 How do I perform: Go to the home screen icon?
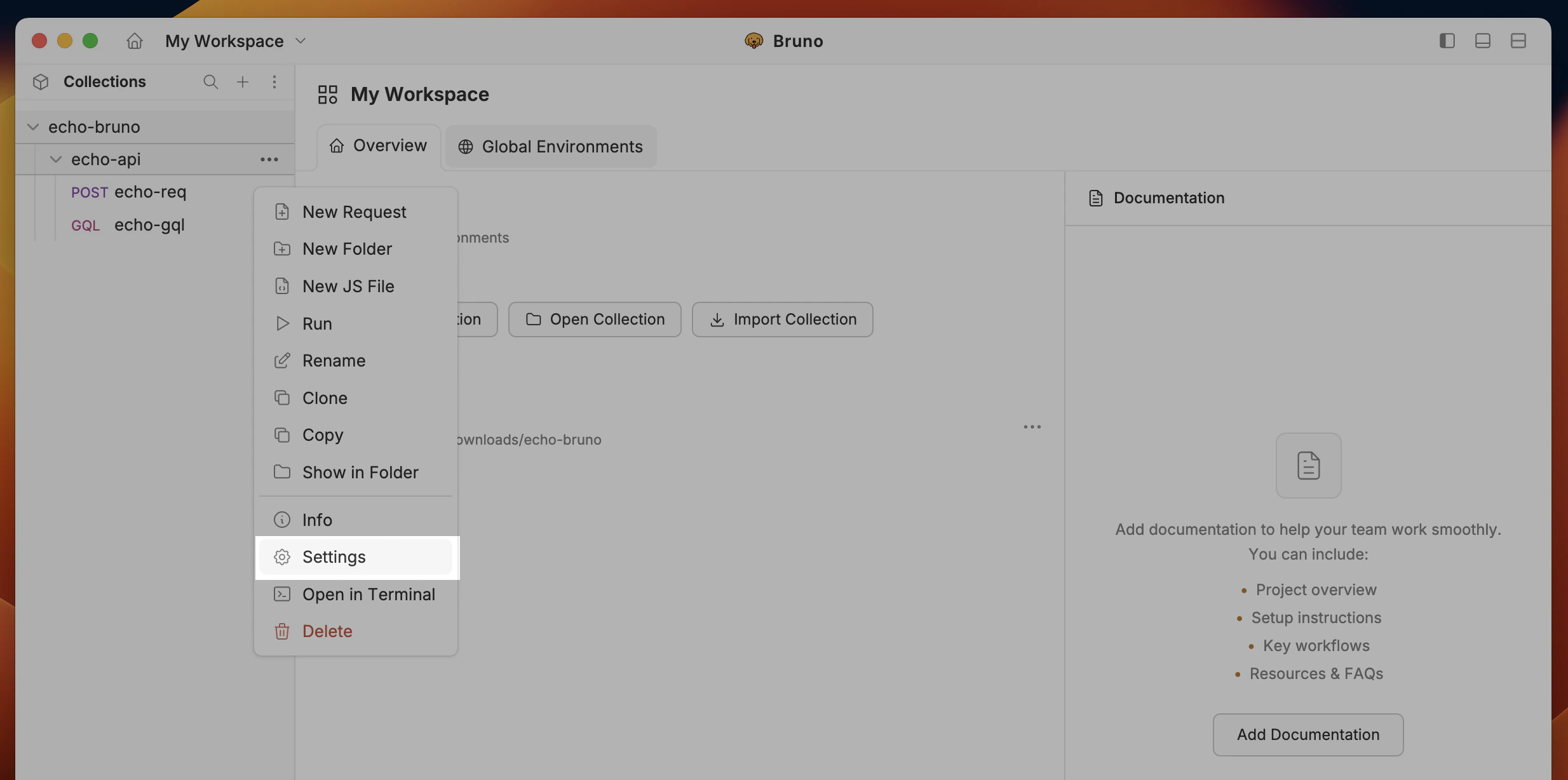[x=135, y=41]
